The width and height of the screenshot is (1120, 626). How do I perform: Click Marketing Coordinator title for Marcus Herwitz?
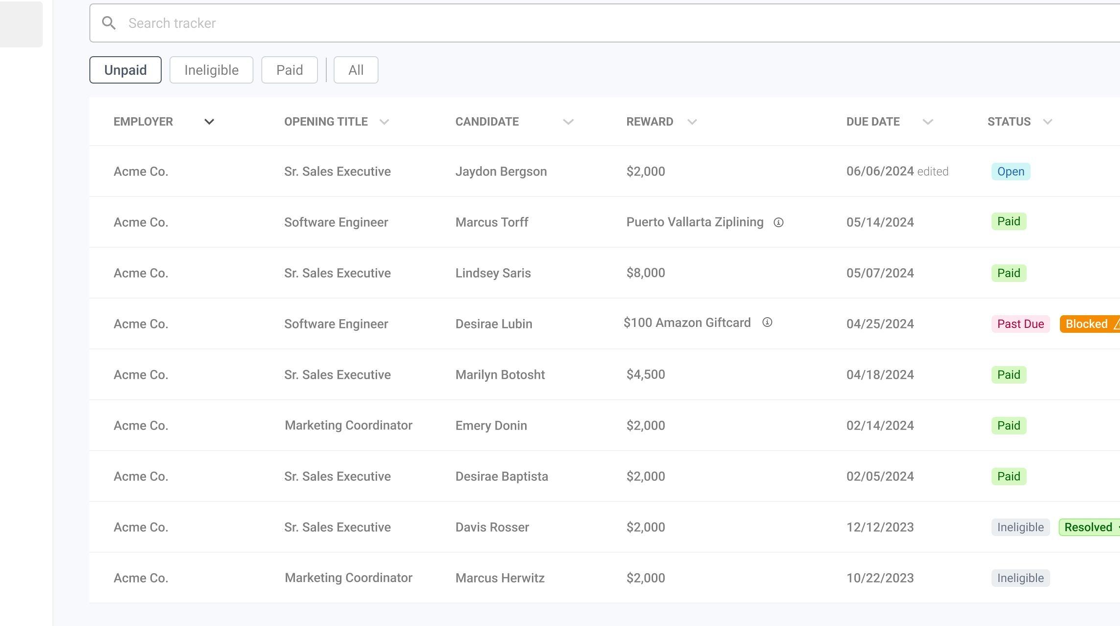[349, 578]
